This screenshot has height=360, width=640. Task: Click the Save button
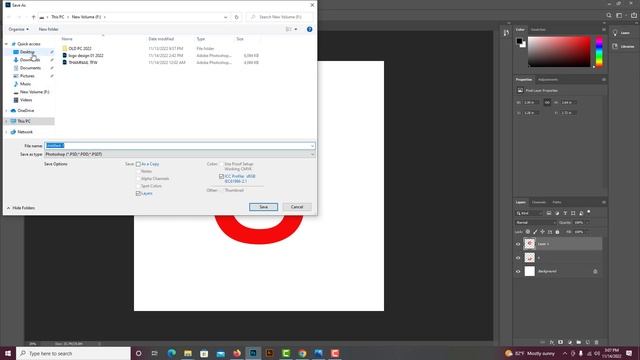[263, 207]
